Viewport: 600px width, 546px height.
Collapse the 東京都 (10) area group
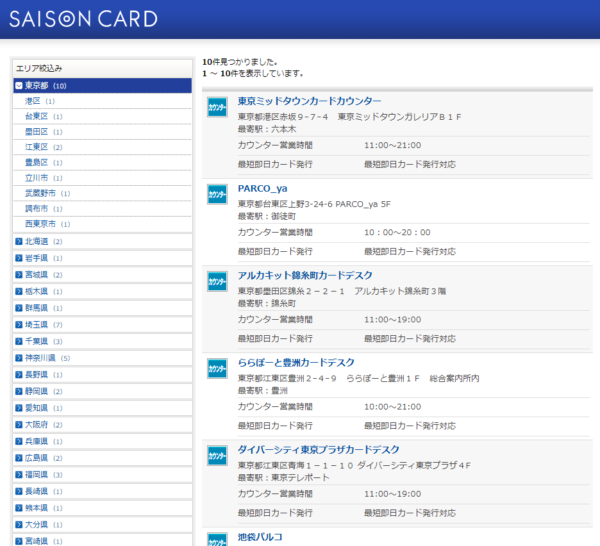click(x=103, y=86)
